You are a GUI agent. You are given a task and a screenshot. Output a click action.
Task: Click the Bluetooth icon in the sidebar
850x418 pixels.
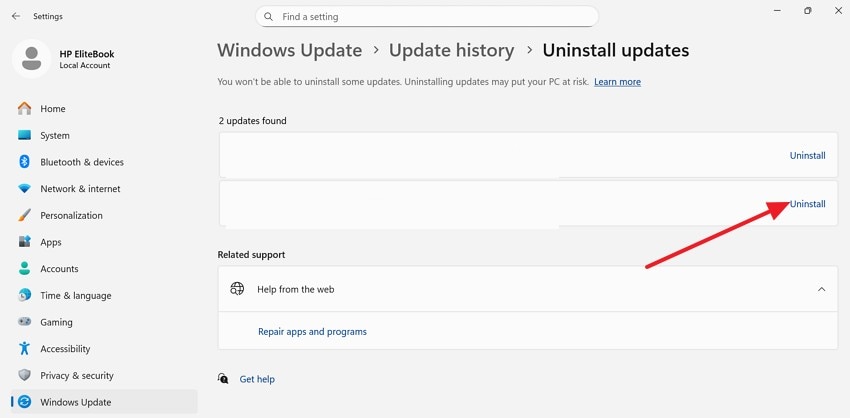coord(24,162)
